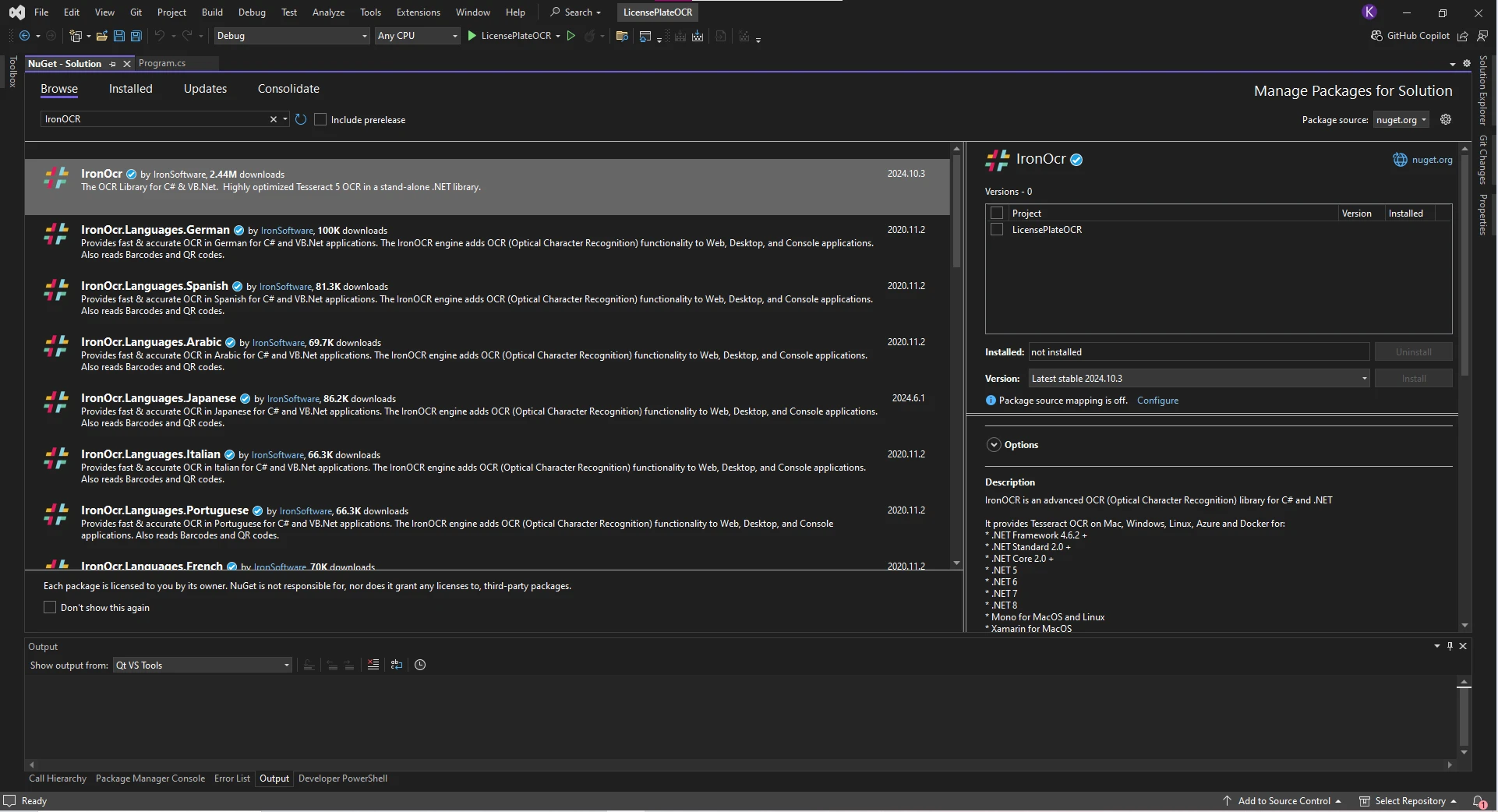
Task: Toggle word wrap in Output panel
Action: pos(397,665)
